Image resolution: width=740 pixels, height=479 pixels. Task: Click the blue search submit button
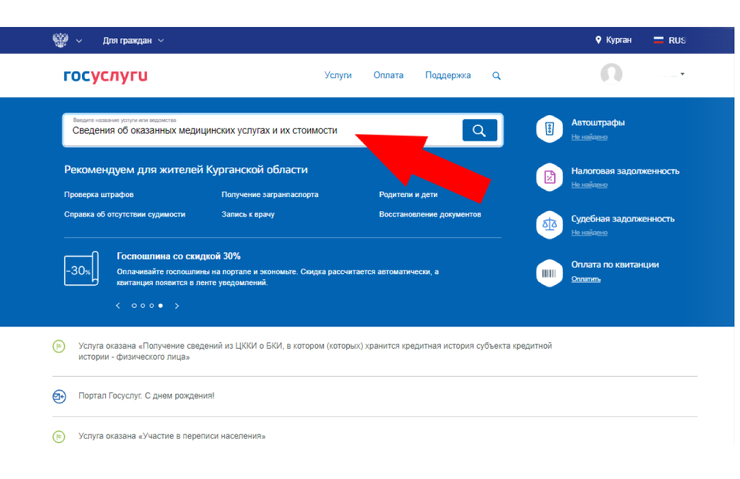pyautogui.click(x=479, y=130)
